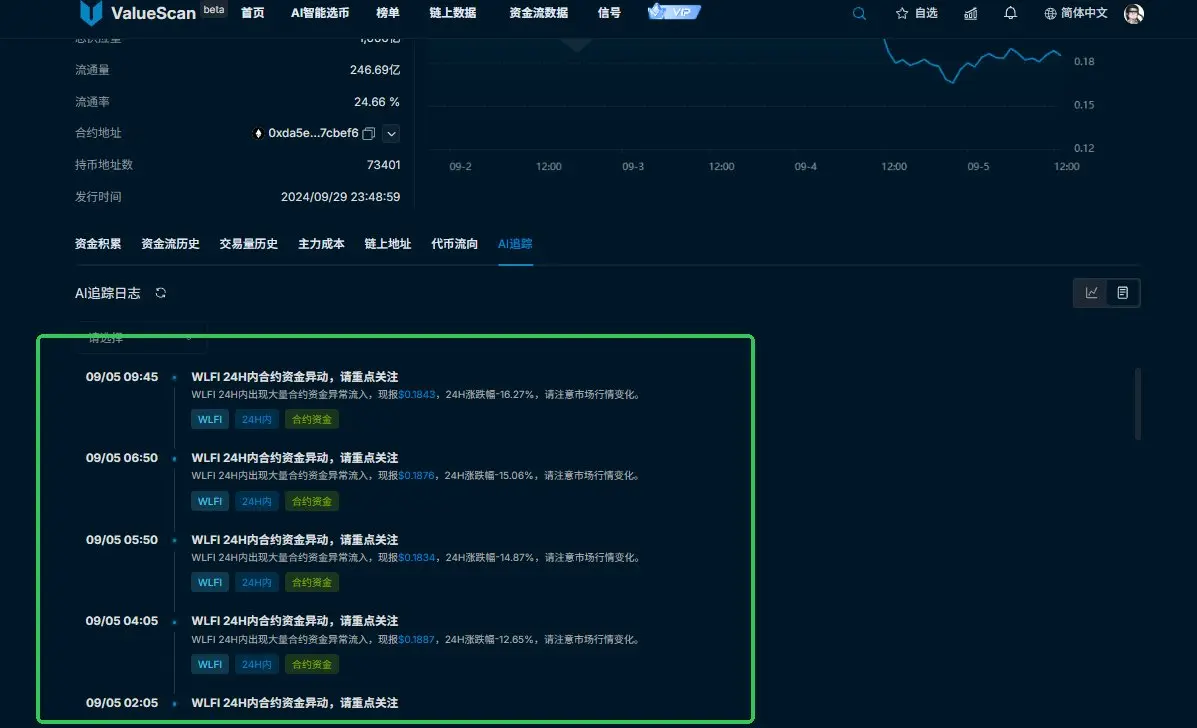Viewport: 1197px width, 728px height.
Task: Expand the contract address chevron dropdown
Action: pyautogui.click(x=391, y=134)
